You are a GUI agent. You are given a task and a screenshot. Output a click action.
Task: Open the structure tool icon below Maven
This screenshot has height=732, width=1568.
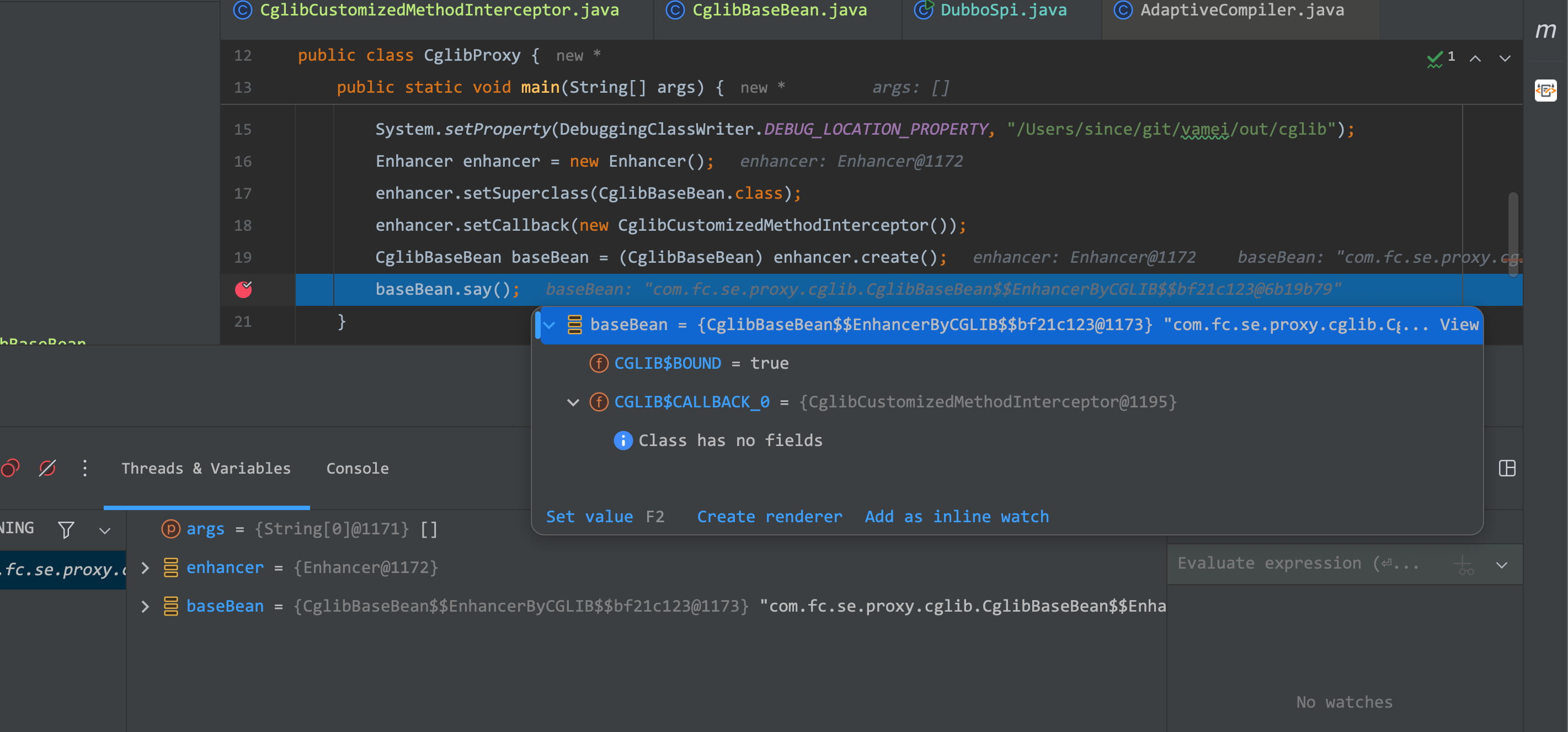tap(1545, 91)
